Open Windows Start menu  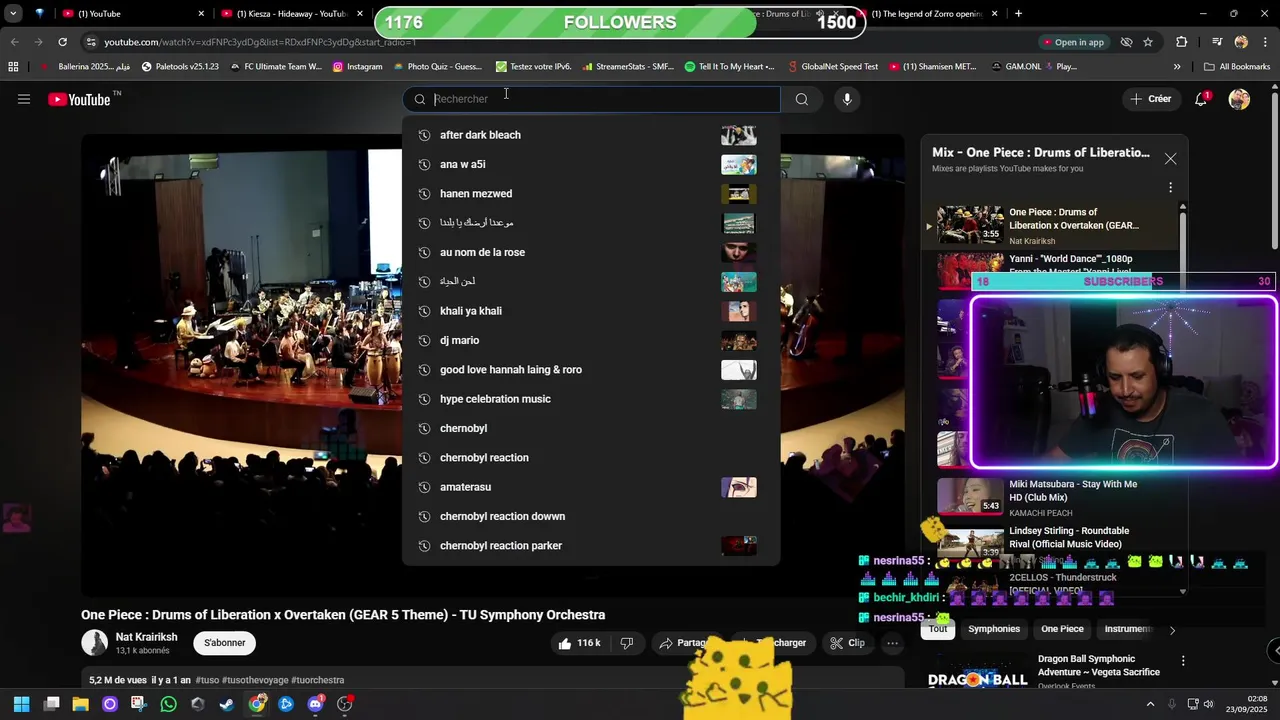pyautogui.click(x=22, y=704)
